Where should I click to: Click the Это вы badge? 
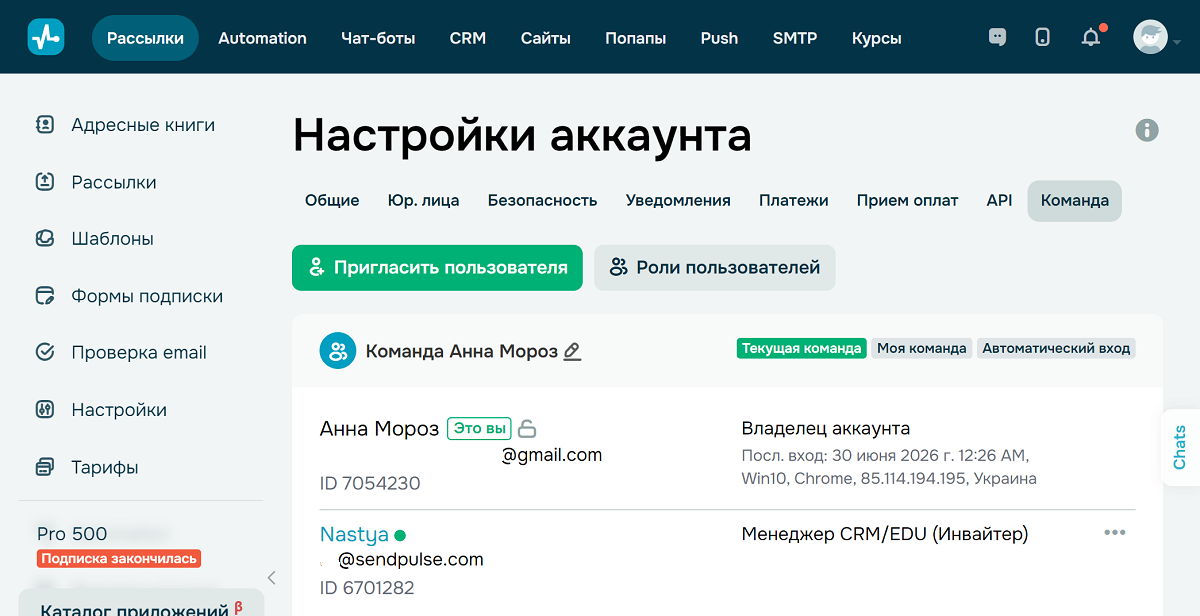click(479, 428)
